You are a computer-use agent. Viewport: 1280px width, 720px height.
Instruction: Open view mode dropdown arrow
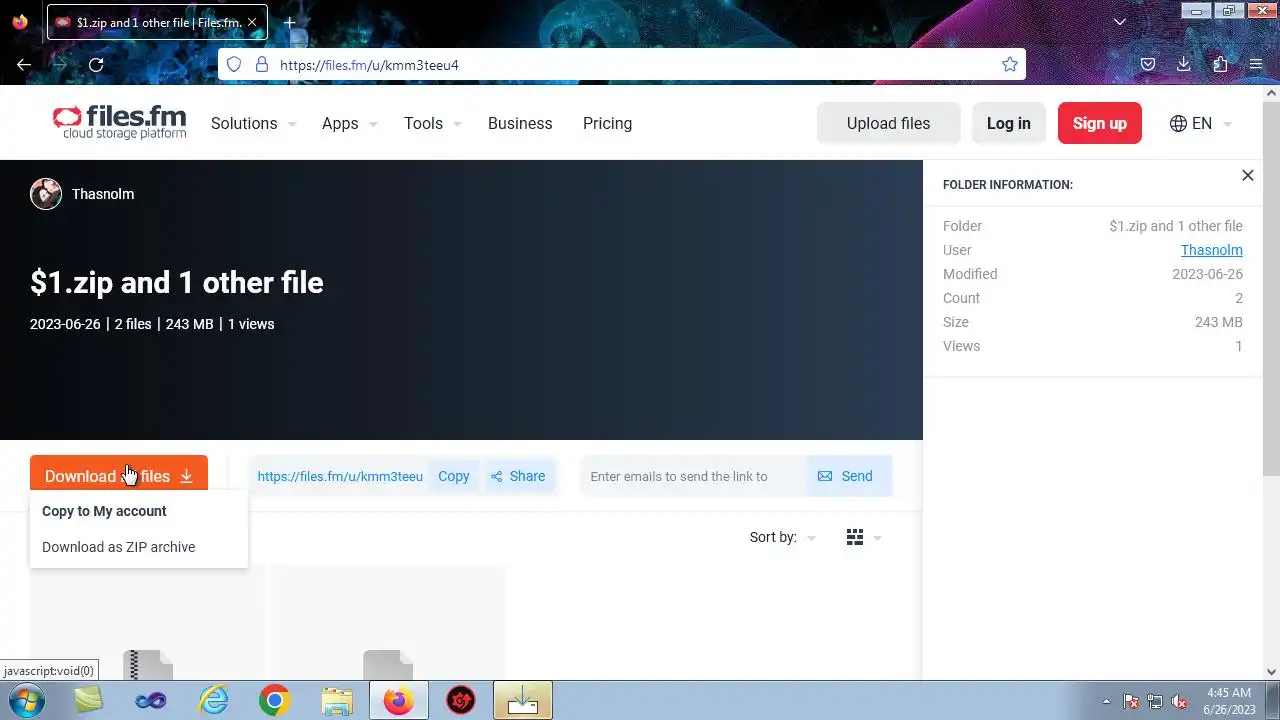pyautogui.click(x=877, y=538)
